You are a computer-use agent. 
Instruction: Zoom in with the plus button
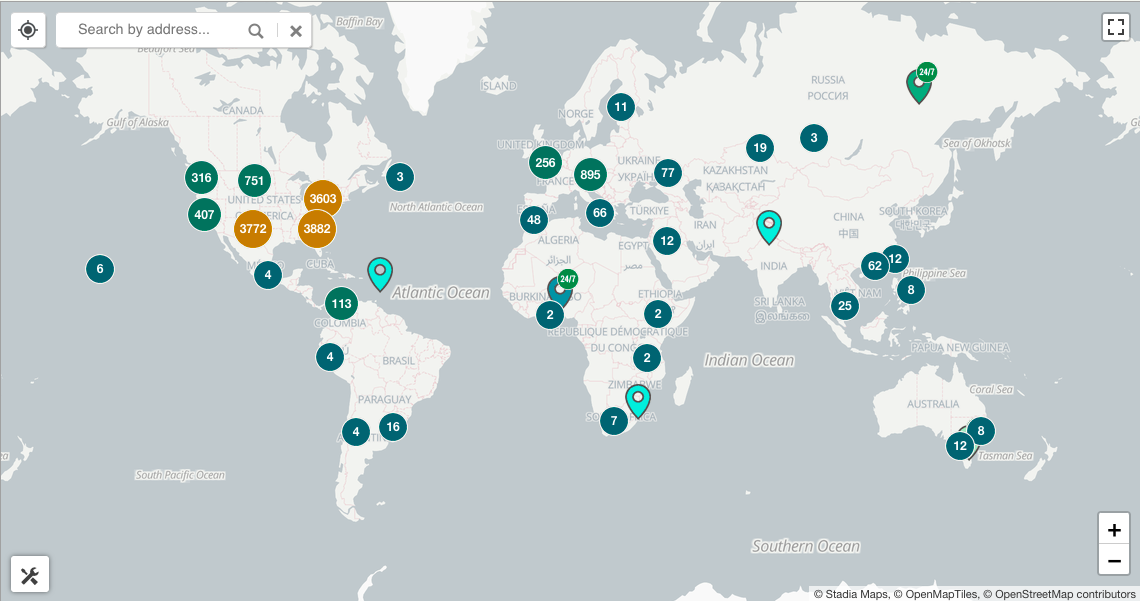[x=1114, y=530]
